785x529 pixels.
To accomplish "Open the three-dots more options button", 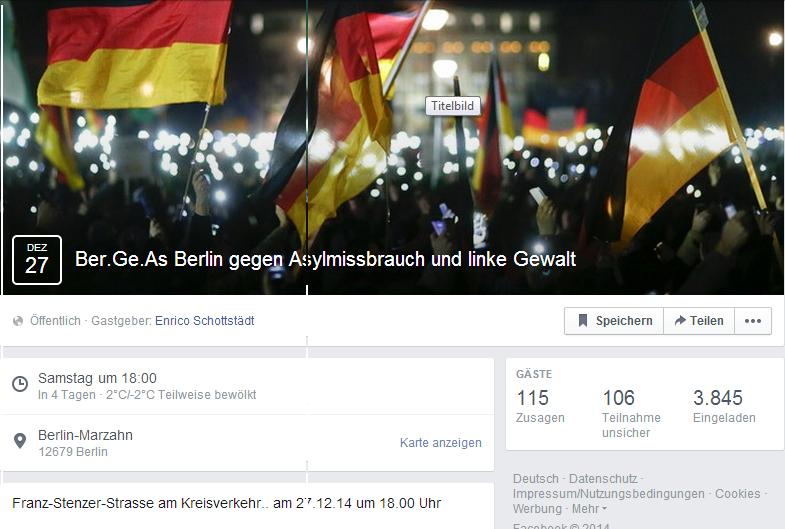I will (x=752, y=321).
